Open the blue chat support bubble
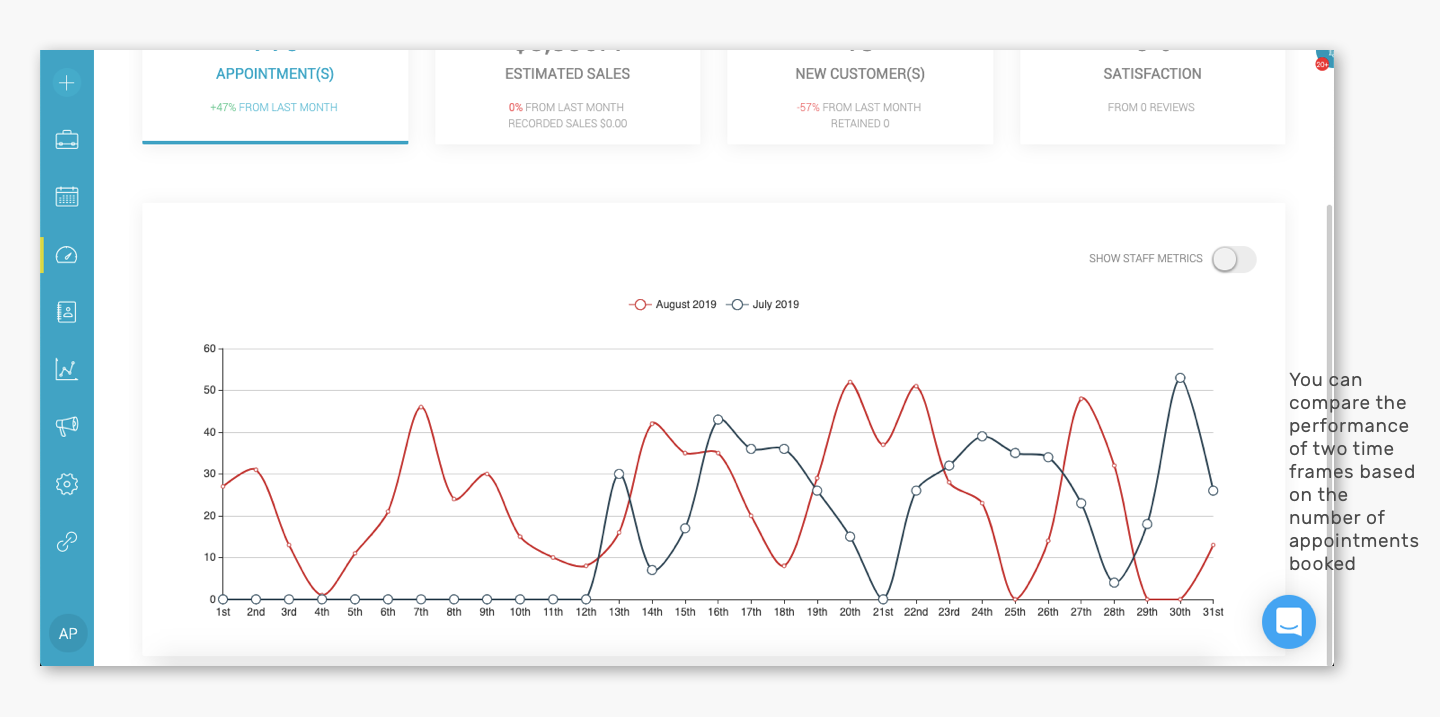Image resolution: width=1440 pixels, height=718 pixels. click(x=1289, y=622)
